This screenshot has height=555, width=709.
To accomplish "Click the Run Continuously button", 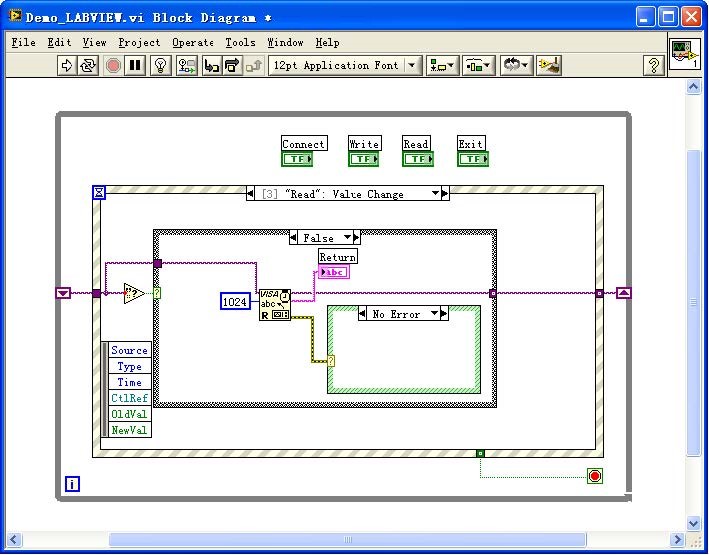I will pyautogui.click(x=88, y=66).
